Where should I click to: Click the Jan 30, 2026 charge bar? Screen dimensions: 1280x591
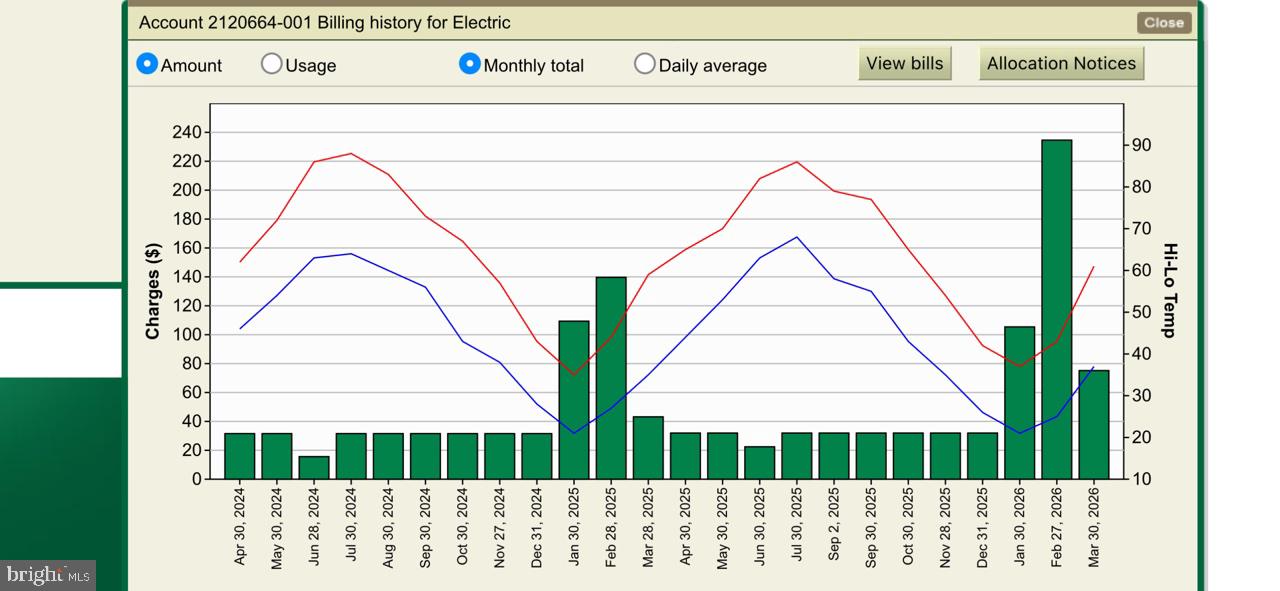[x=1019, y=403]
